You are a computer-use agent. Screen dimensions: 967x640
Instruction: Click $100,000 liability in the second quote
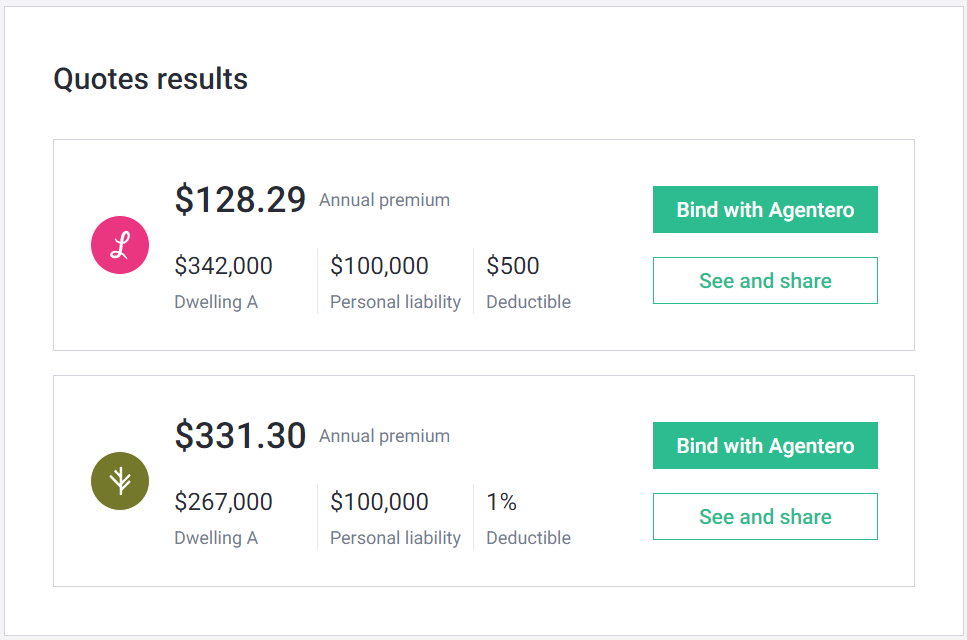pos(379,502)
